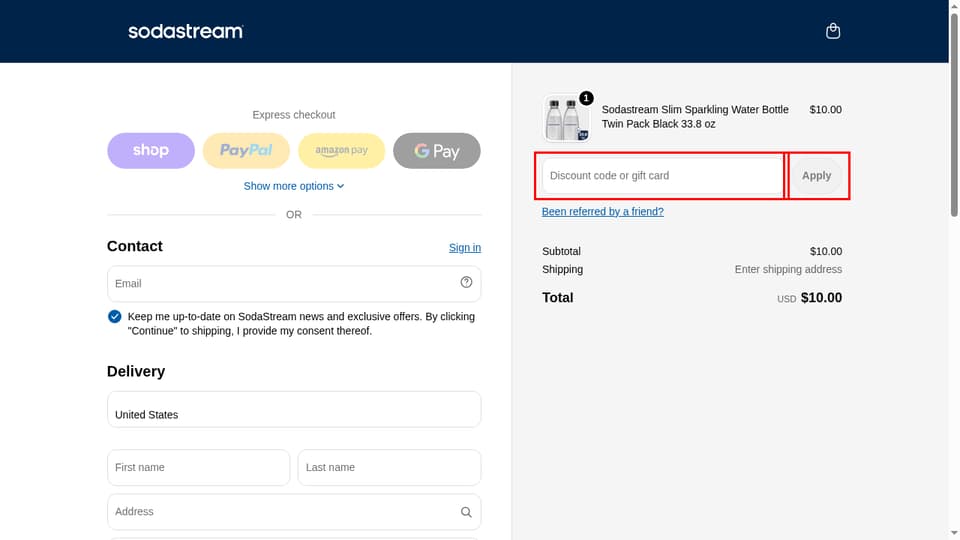Screen dimensions: 960x540
Task: Pay with PayPal express button
Action: (x=246, y=151)
